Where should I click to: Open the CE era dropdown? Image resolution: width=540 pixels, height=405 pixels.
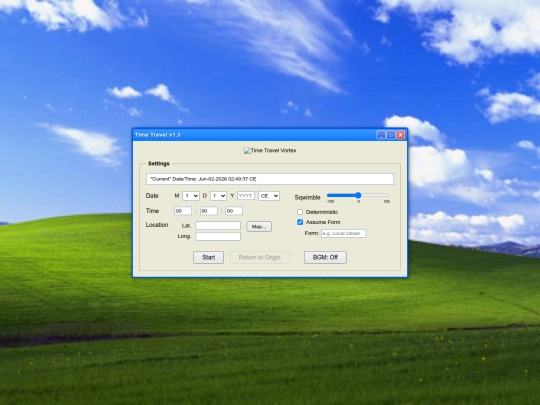pos(269,196)
